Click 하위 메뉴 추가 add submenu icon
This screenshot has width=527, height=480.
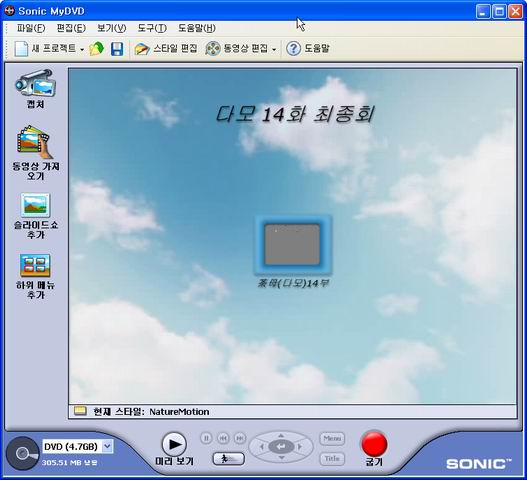click(35, 266)
